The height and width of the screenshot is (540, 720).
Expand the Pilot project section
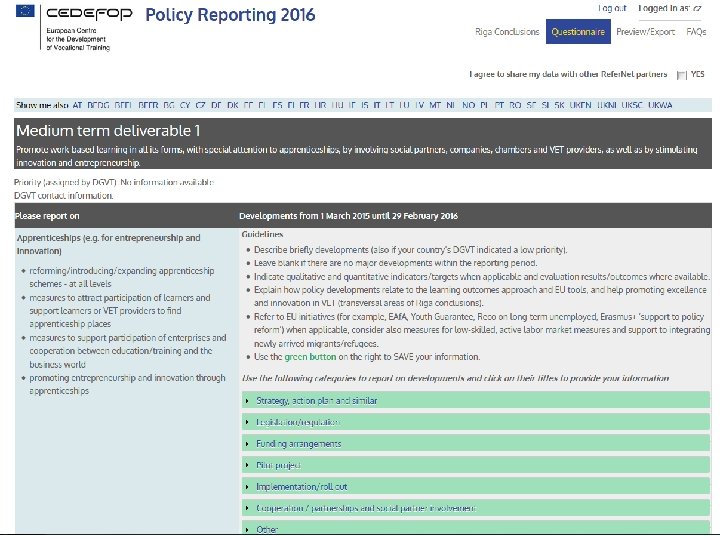coord(476,465)
